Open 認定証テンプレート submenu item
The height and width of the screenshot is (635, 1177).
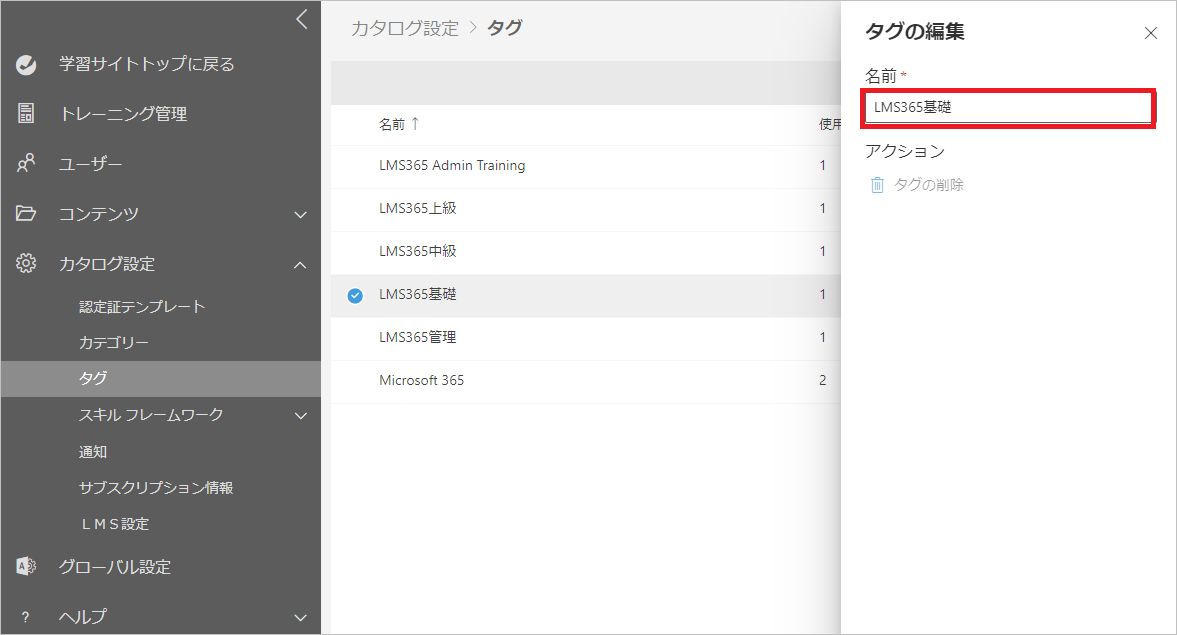142,306
